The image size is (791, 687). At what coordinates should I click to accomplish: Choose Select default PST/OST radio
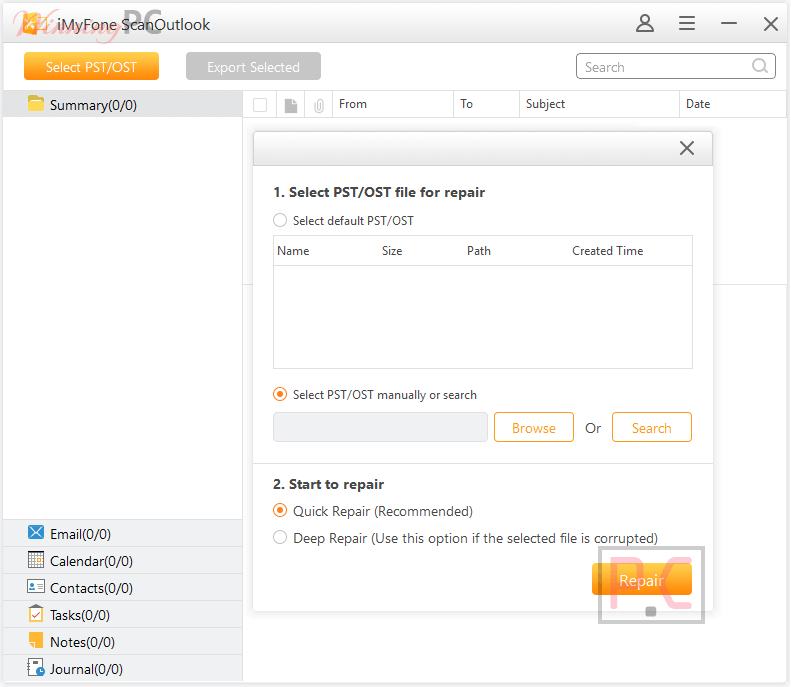coord(280,220)
